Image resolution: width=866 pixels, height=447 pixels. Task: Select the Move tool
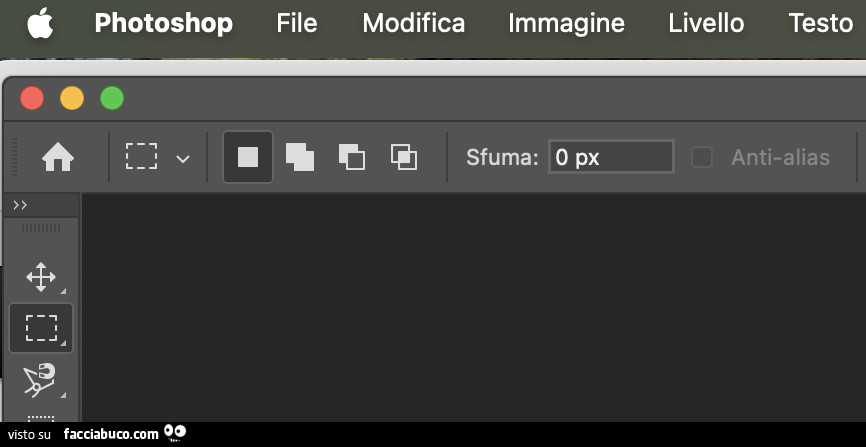(x=41, y=276)
